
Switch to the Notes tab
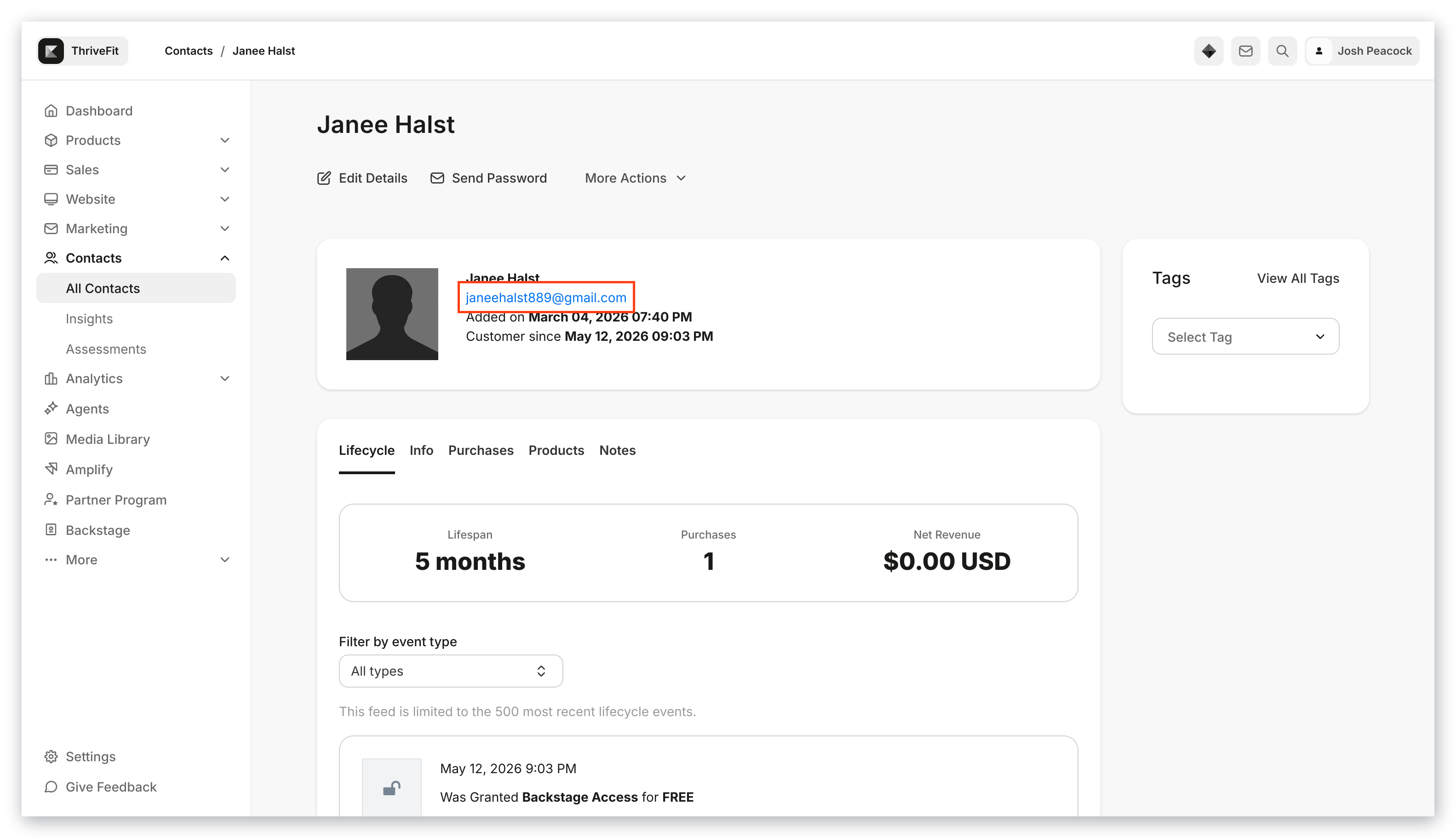[x=617, y=451]
